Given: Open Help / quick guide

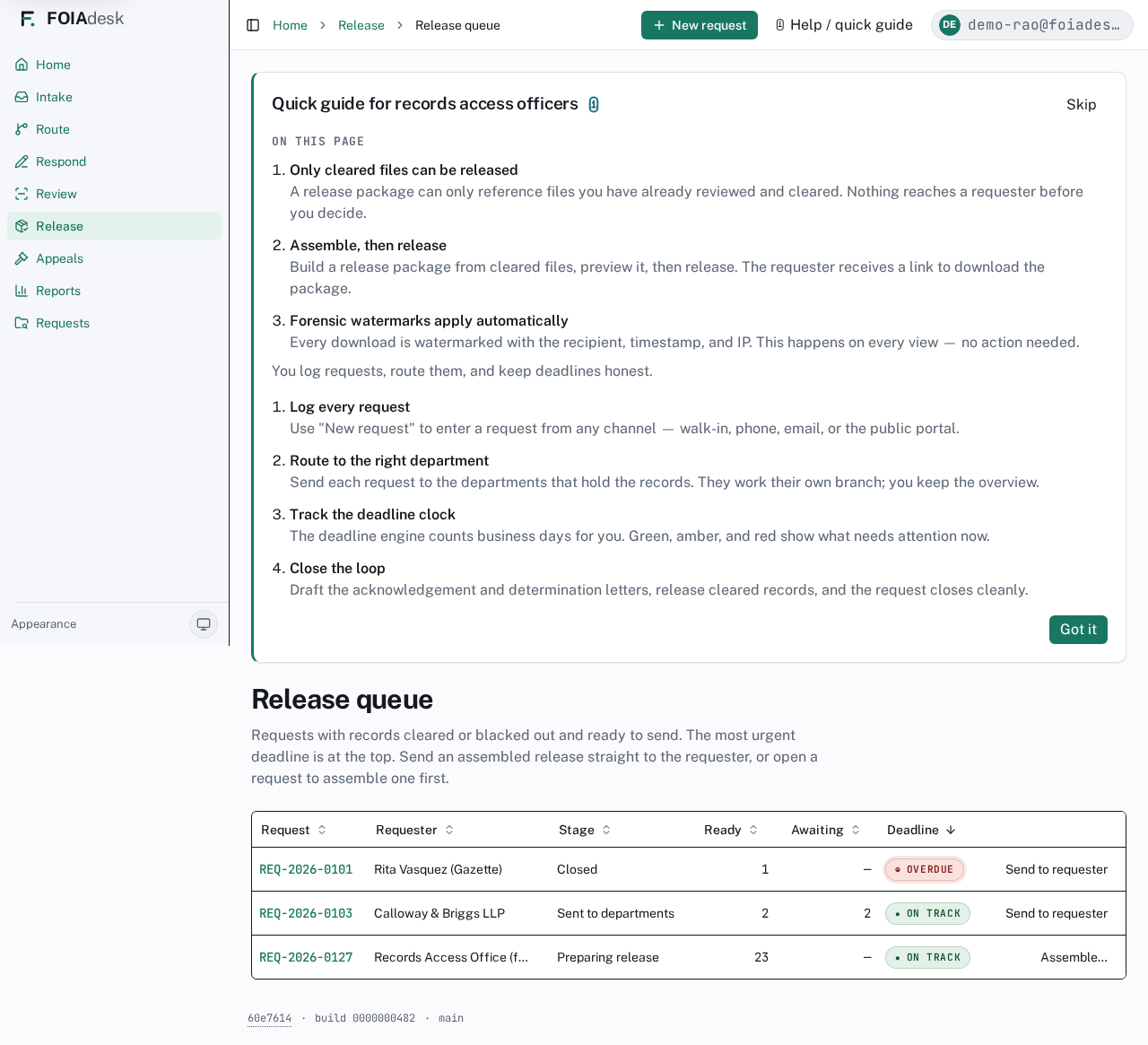Looking at the screenshot, I should click(843, 25).
